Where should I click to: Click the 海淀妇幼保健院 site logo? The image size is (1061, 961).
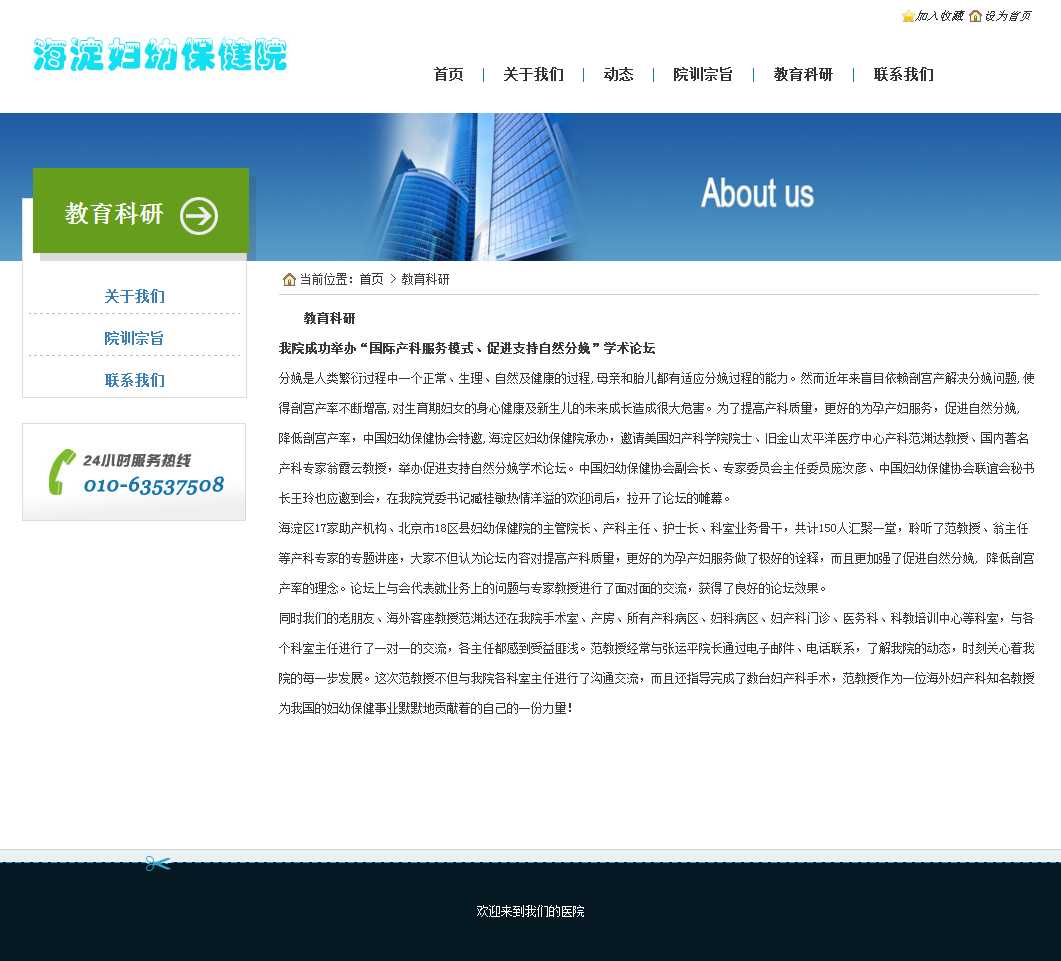[160, 56]
